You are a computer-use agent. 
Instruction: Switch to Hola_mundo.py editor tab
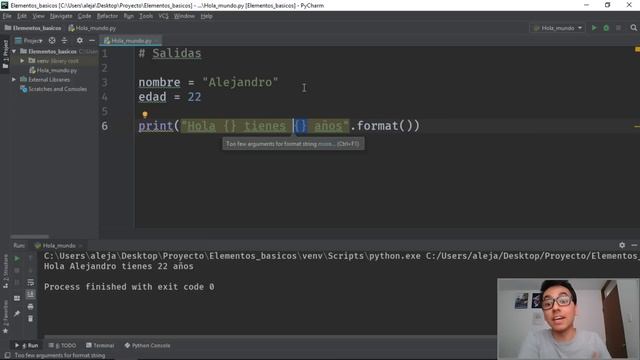tap(131, 40)
